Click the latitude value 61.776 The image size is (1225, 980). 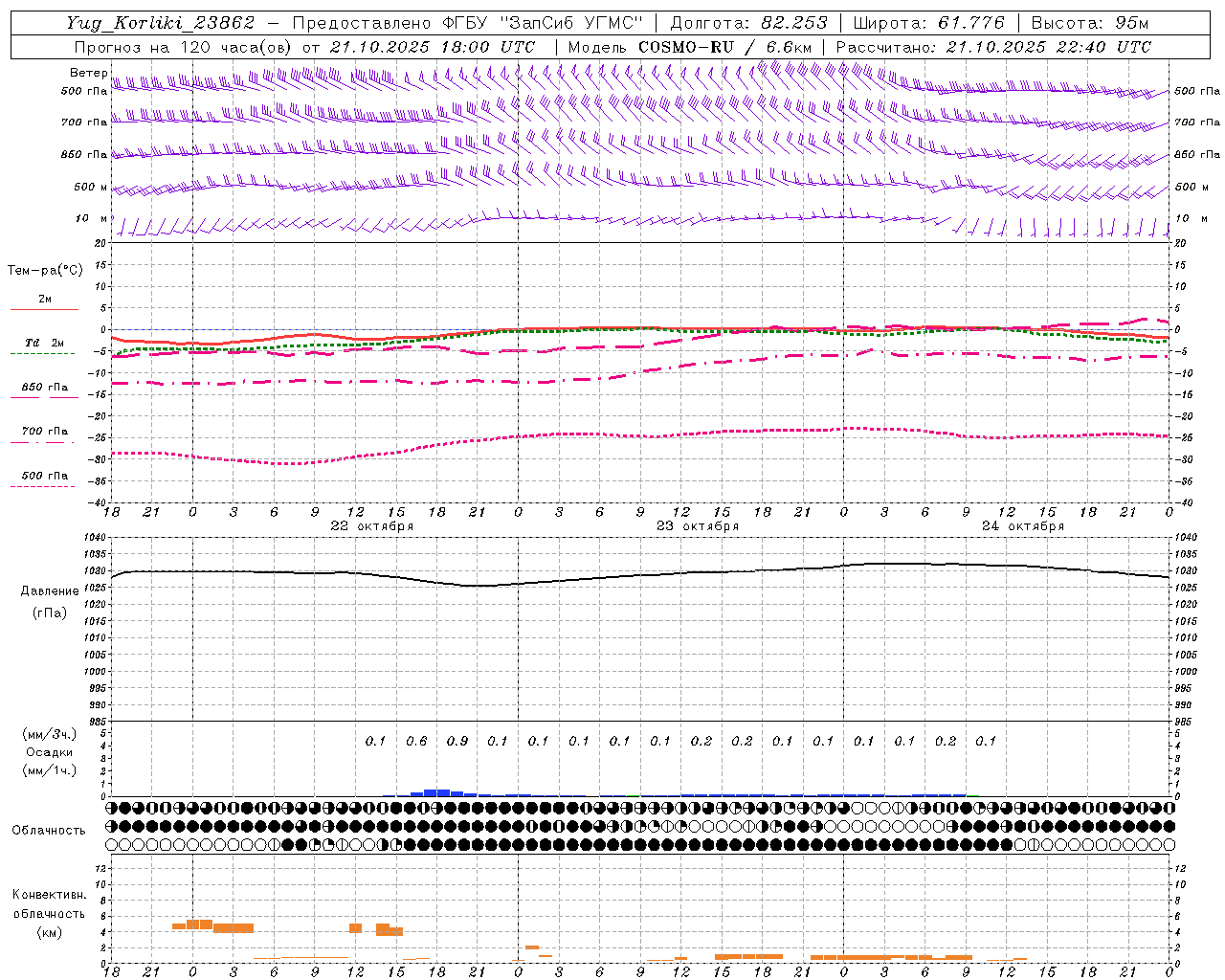(972, 23)
